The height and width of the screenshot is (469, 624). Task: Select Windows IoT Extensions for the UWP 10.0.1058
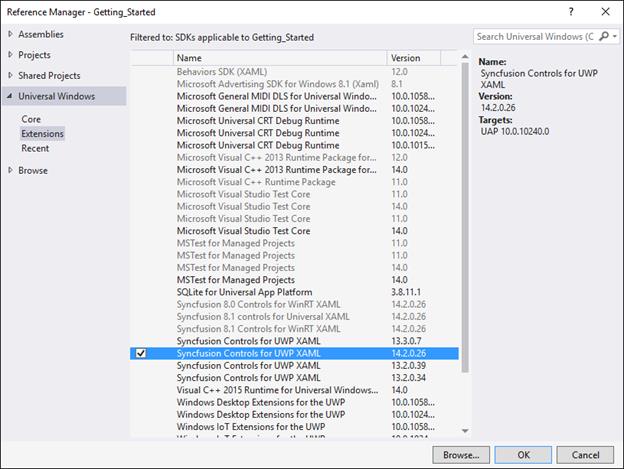(294, 427)
